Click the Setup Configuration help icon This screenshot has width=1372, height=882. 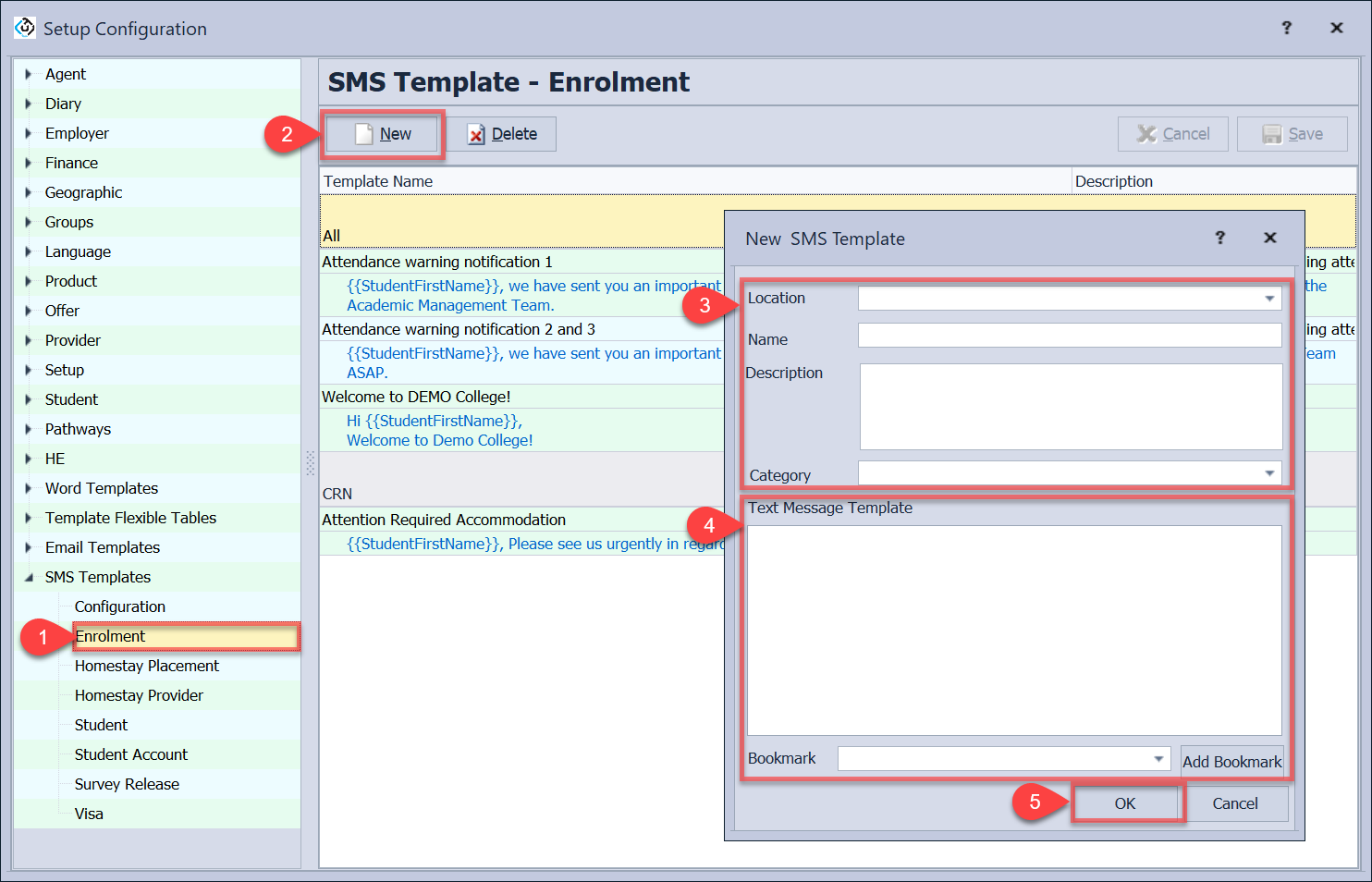point(1286,28)
